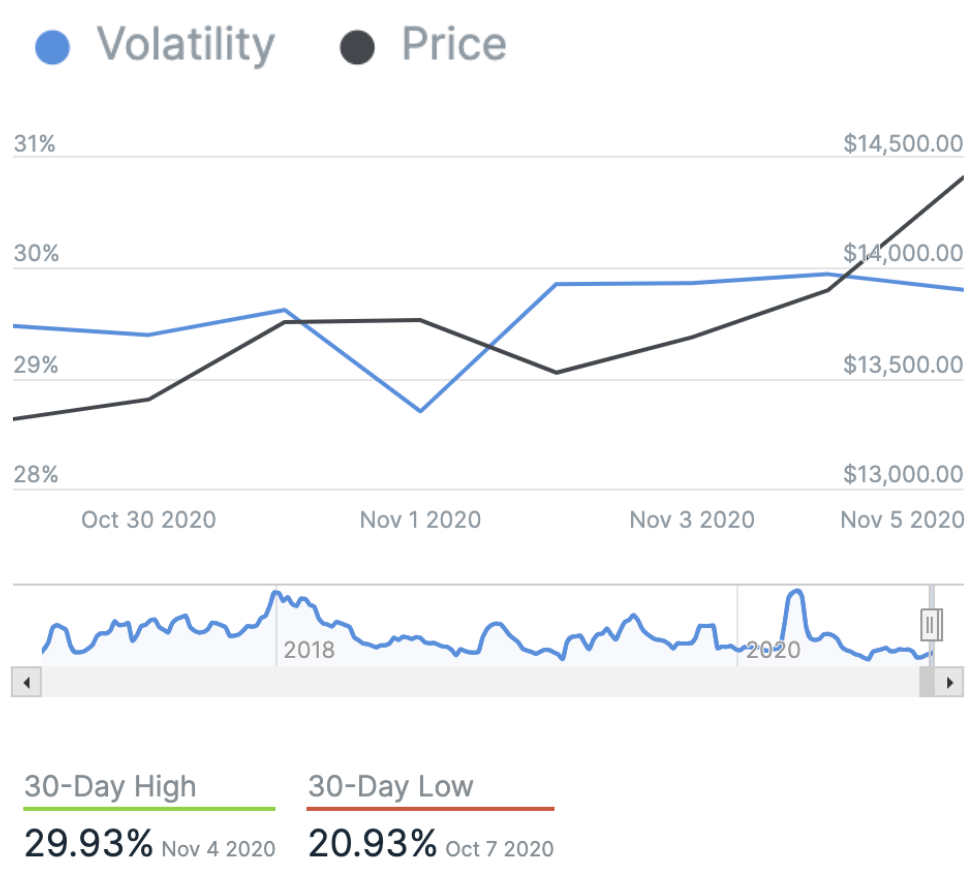Click the Nov 1 2020 axis label
Screen dimensions: 980x870
420,520
